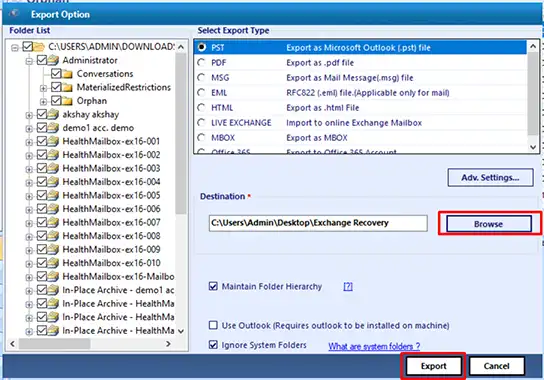Click the folder list scroll-up arrow
Image resolution: width=544 pixels, height=380 pixels.
(181, 47)
